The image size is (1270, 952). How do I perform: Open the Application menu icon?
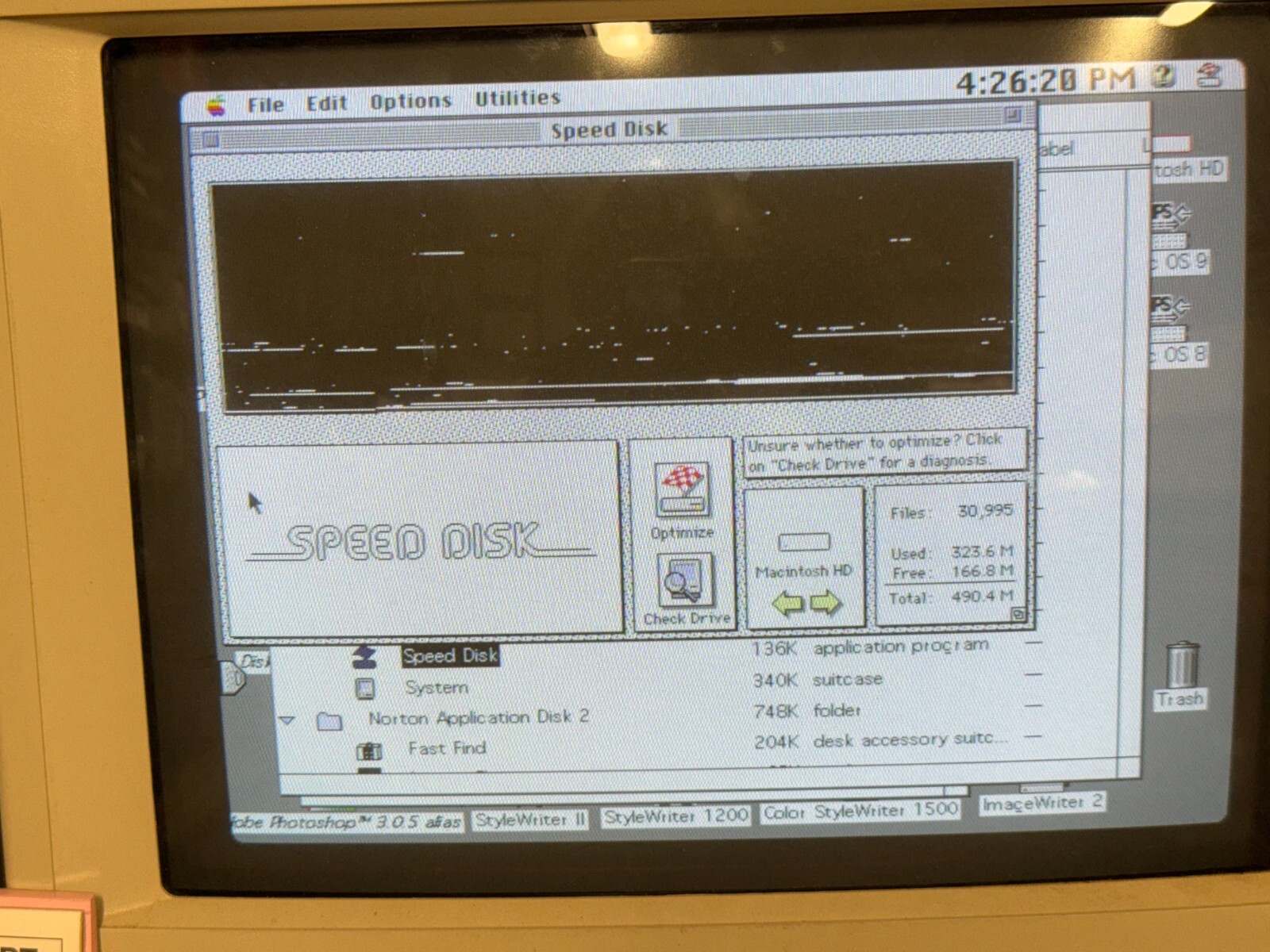[1209, 75]
